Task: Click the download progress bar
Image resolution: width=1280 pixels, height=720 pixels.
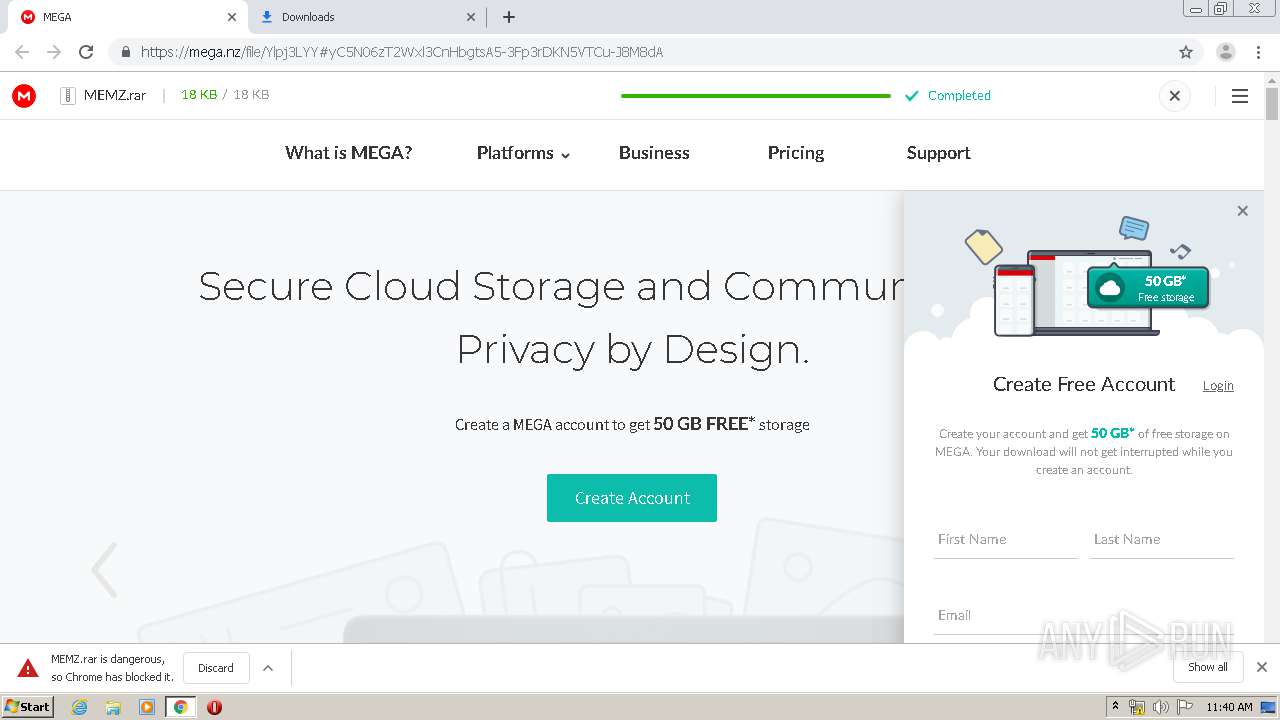Action: [756, 96]
